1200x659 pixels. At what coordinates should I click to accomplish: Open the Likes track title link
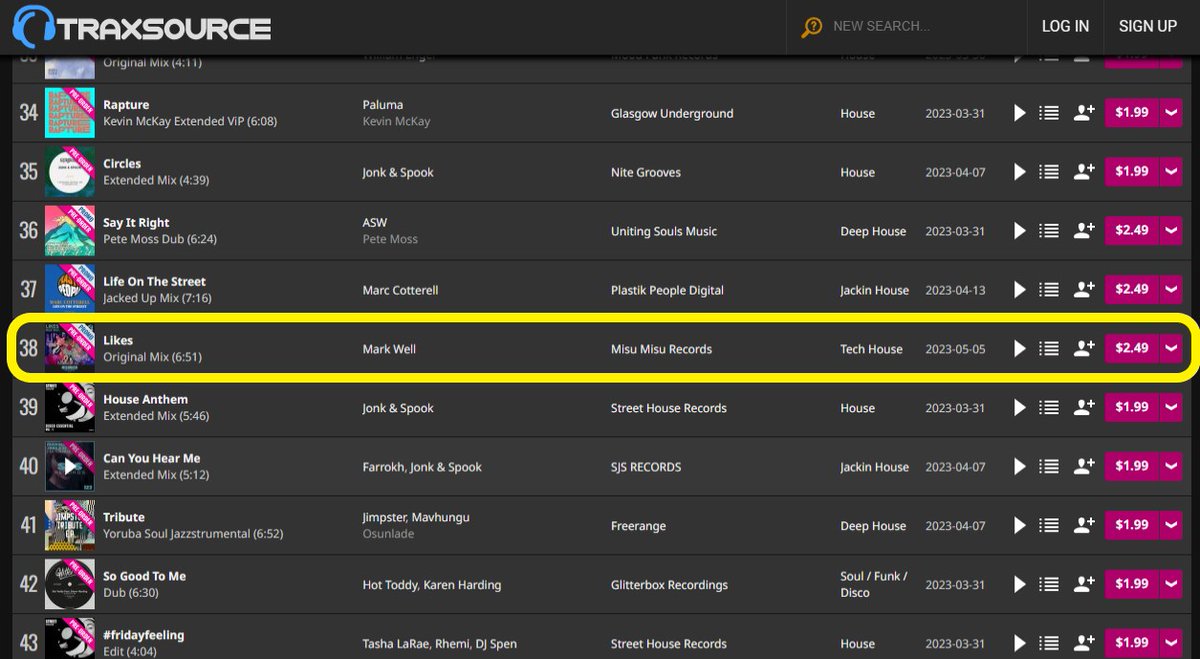coord(118,341)
